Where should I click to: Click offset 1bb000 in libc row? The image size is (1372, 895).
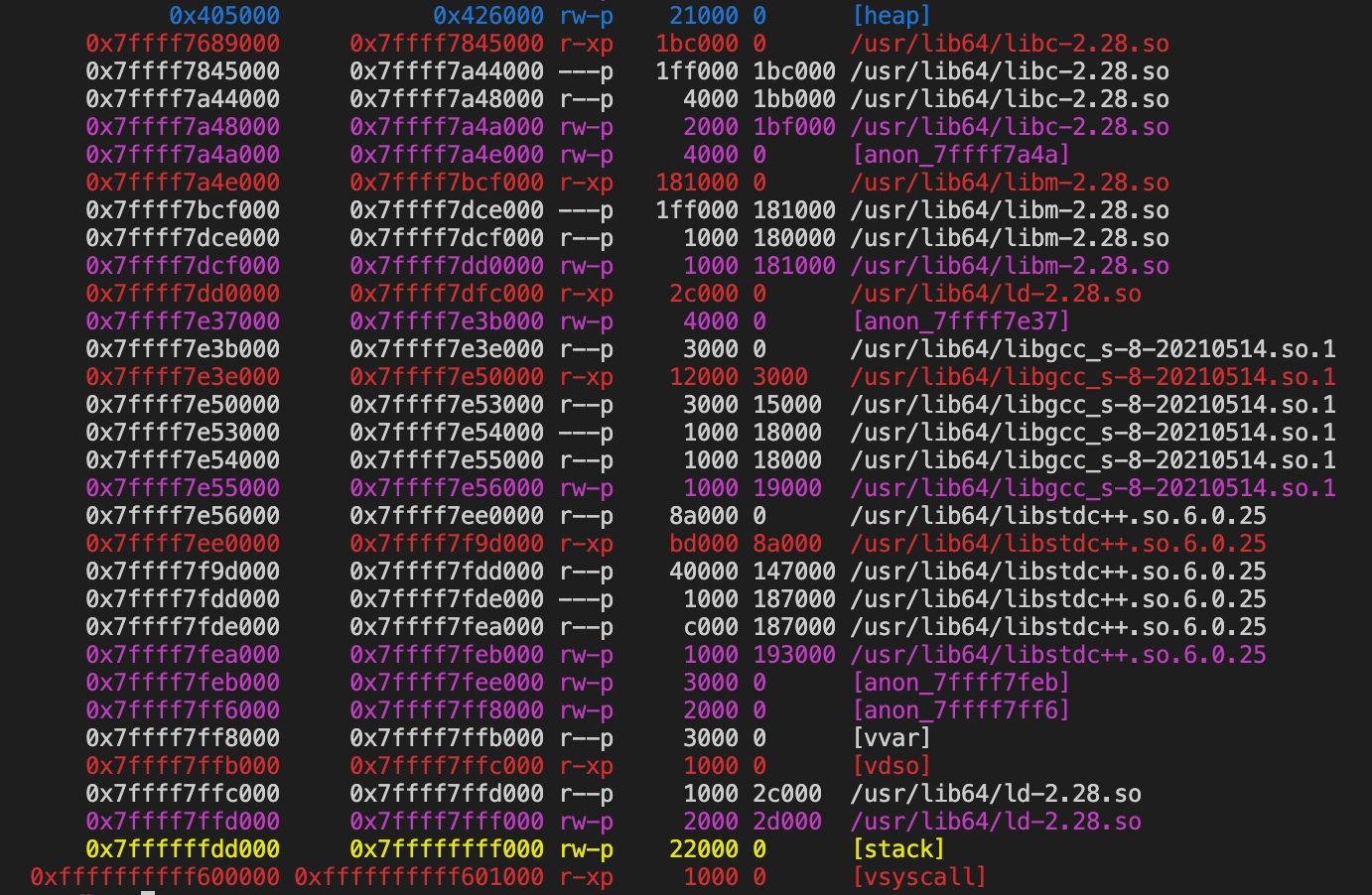tap(794, 99)
